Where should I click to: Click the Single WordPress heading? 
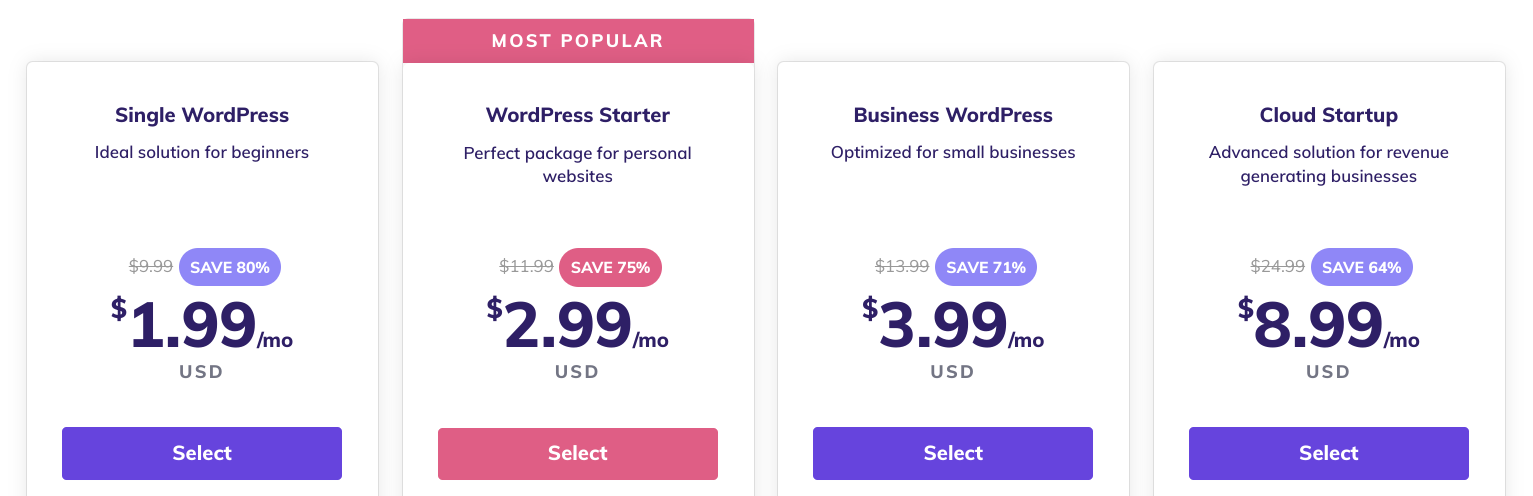(202, 115)
